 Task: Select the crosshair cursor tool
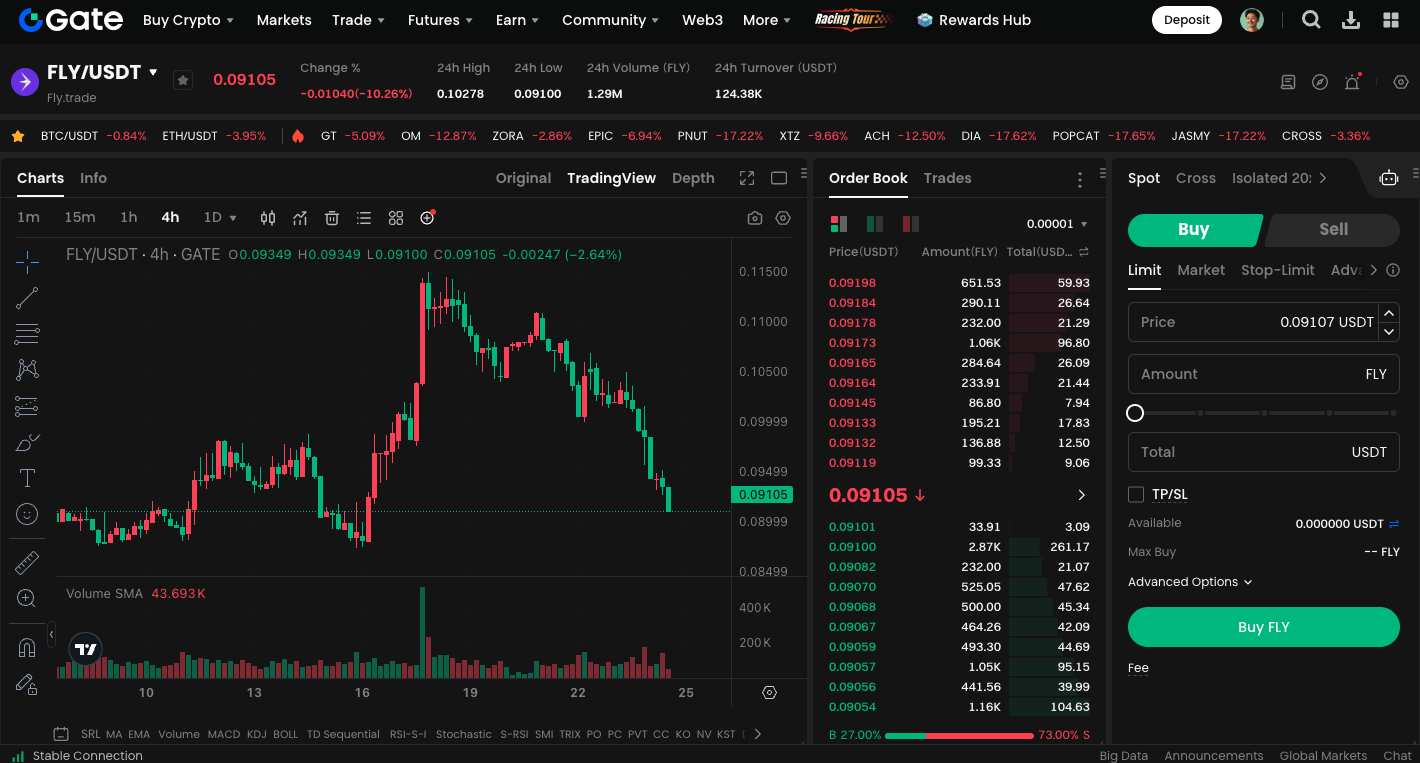pos(27,262)
